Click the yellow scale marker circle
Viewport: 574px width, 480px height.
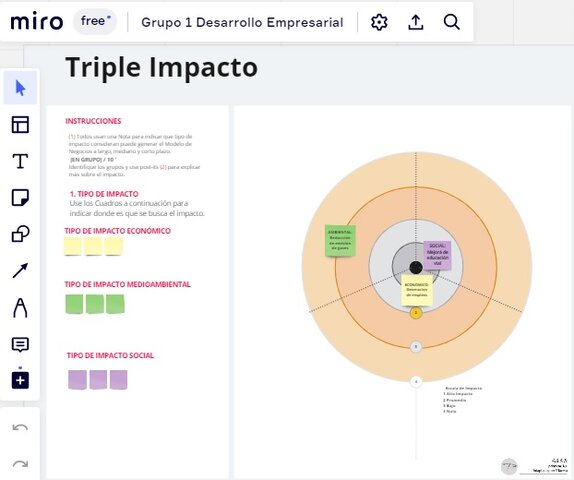(415, 313)
